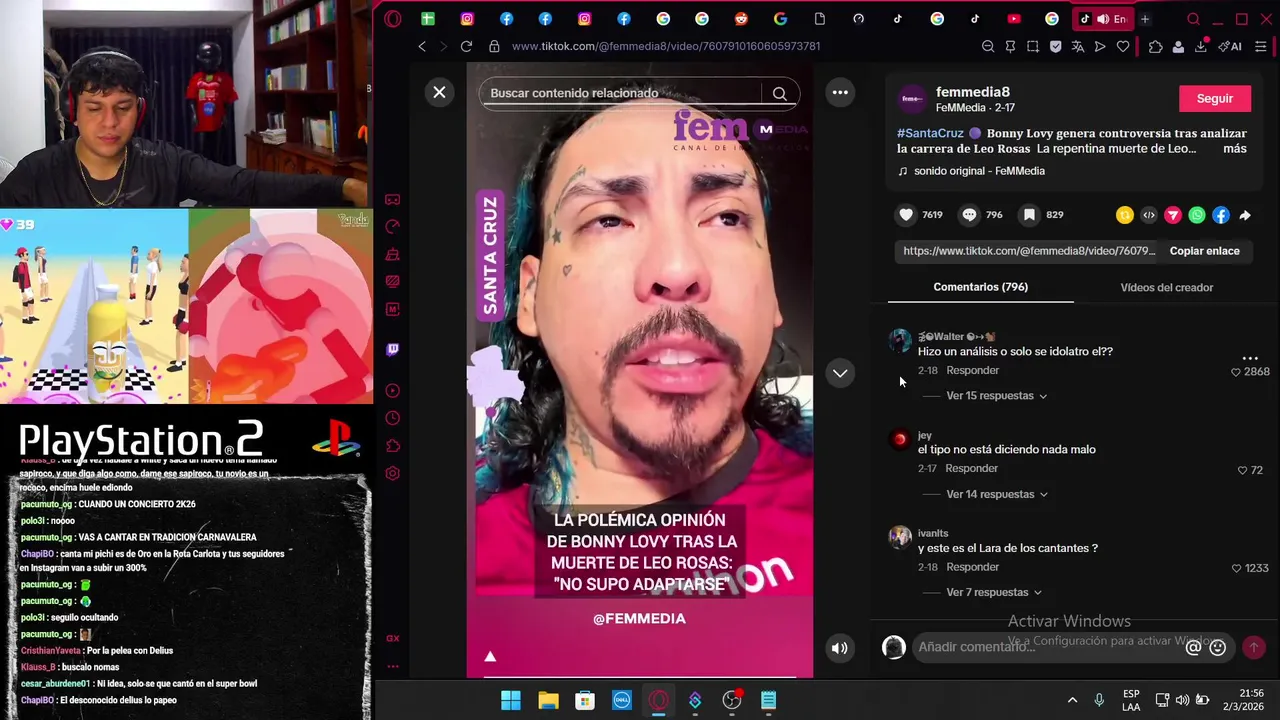Open the Opera extensions cube icon
Viewport: 1280px width, 720px height.
coord(1156,46)
